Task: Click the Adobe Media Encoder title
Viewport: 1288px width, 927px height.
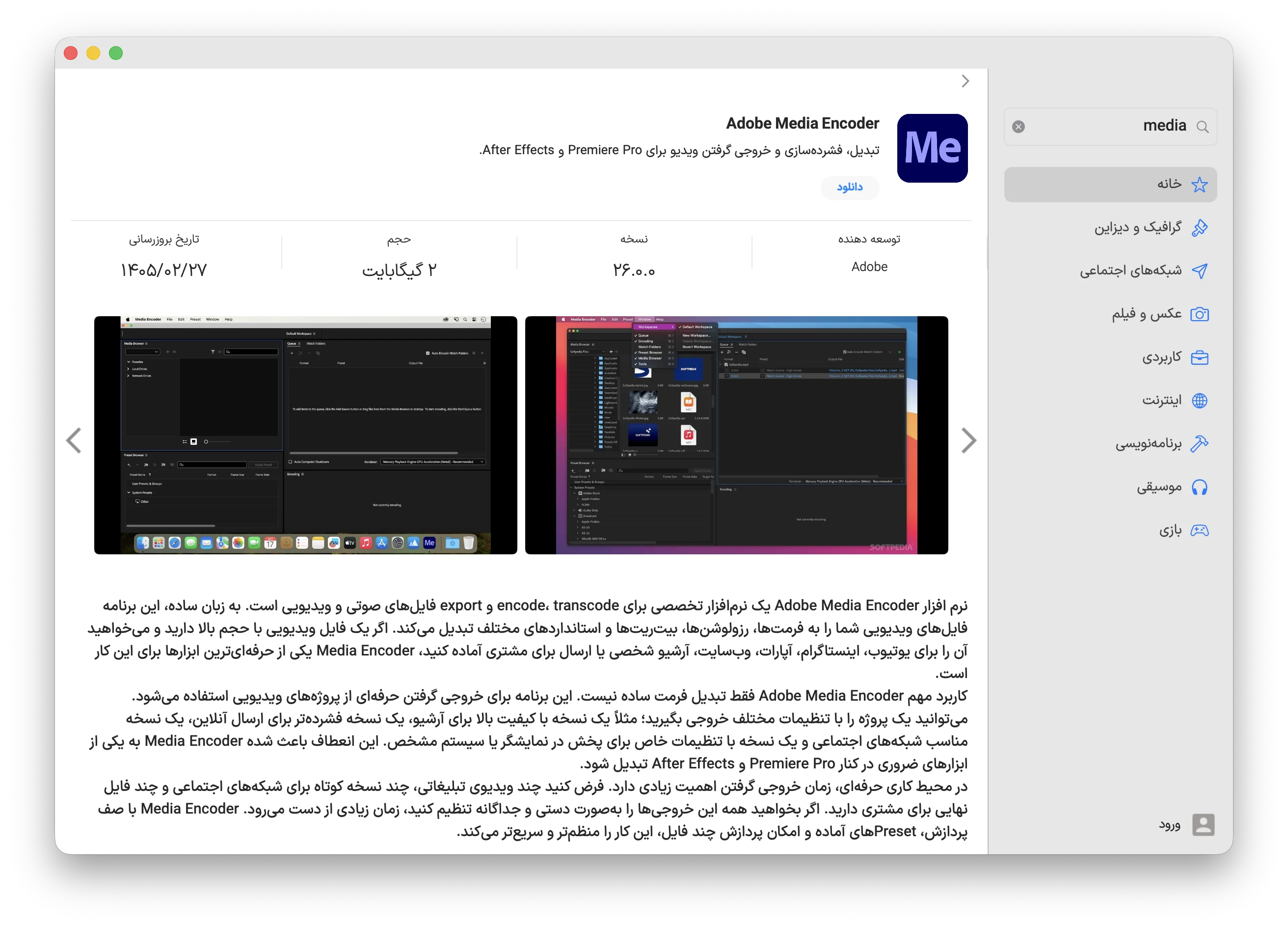Action: [803, 123]
